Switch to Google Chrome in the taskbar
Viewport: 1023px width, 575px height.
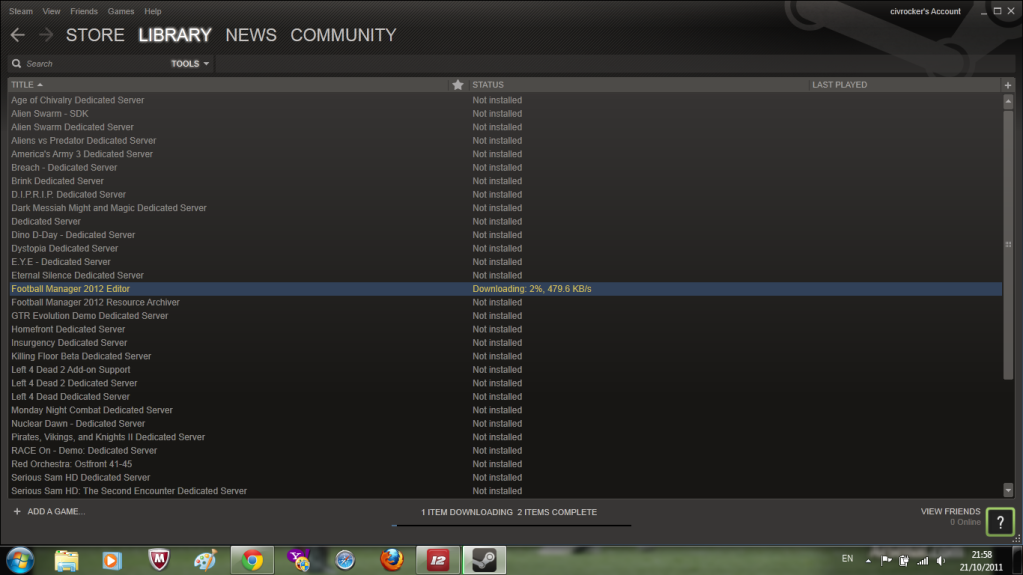click(x=252, y=561)
